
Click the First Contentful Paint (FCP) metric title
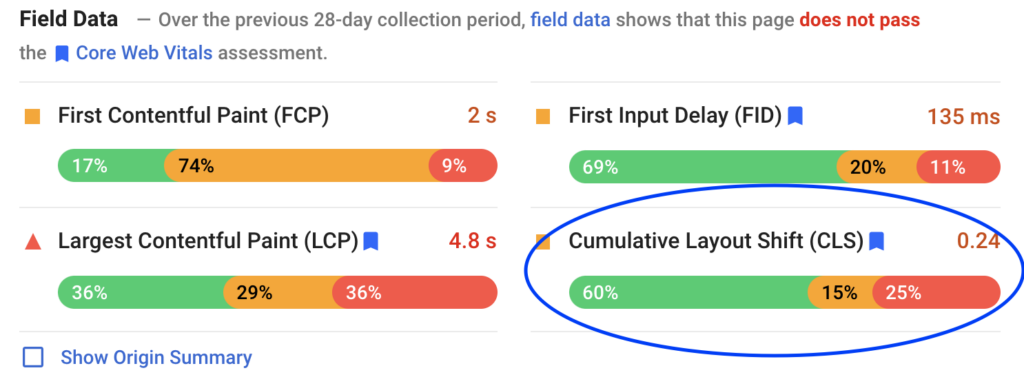click(193, 116)
